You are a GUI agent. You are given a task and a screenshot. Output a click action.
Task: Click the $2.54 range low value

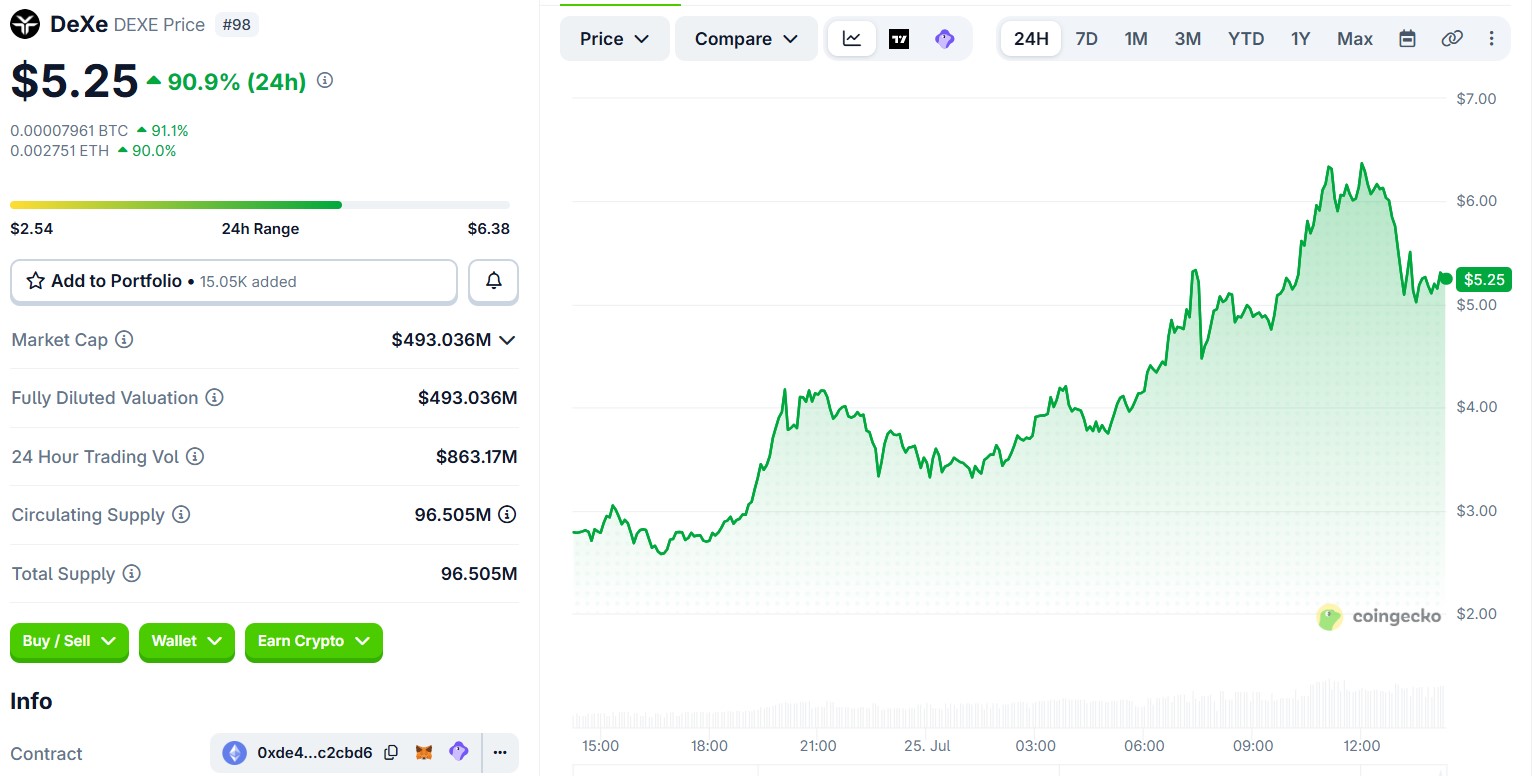click(x=32, y=229)
